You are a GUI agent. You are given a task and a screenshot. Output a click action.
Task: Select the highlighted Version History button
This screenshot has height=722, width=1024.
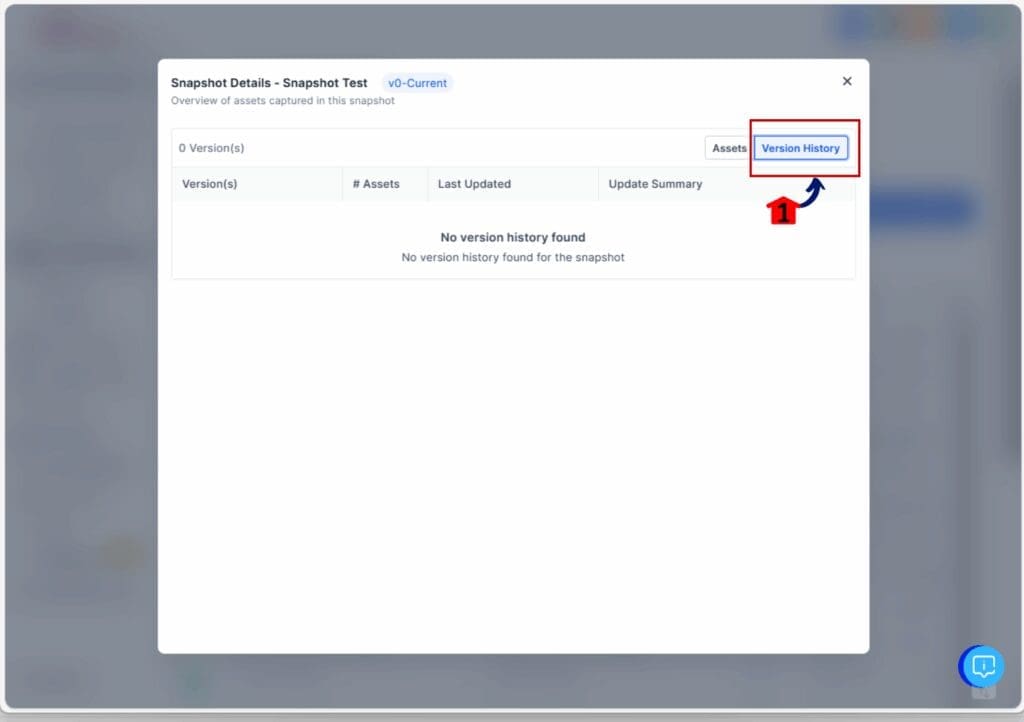800,148
